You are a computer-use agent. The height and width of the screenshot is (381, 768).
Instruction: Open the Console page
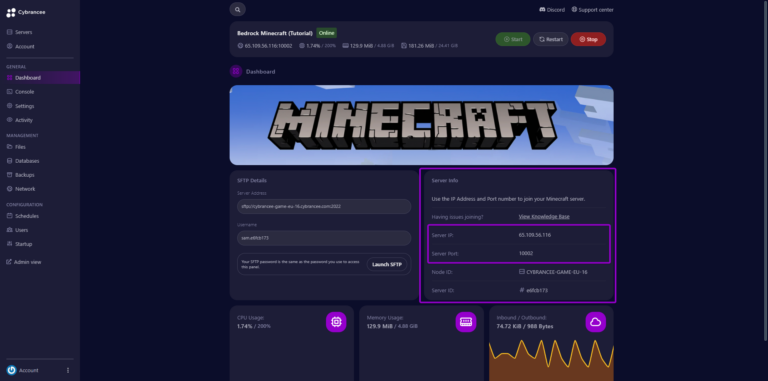click(24, 92)
